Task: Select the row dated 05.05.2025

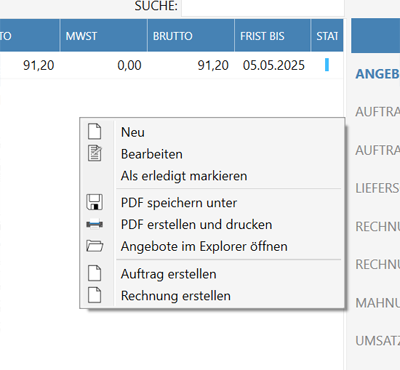Action: tap(171, 65)
